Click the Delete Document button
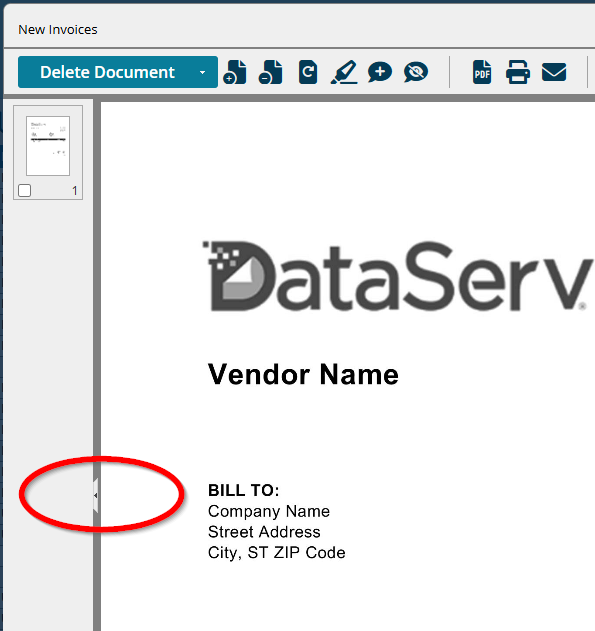The height and width of the screenshot is (631, 595). pyautogui.click(x=107, y=72)
